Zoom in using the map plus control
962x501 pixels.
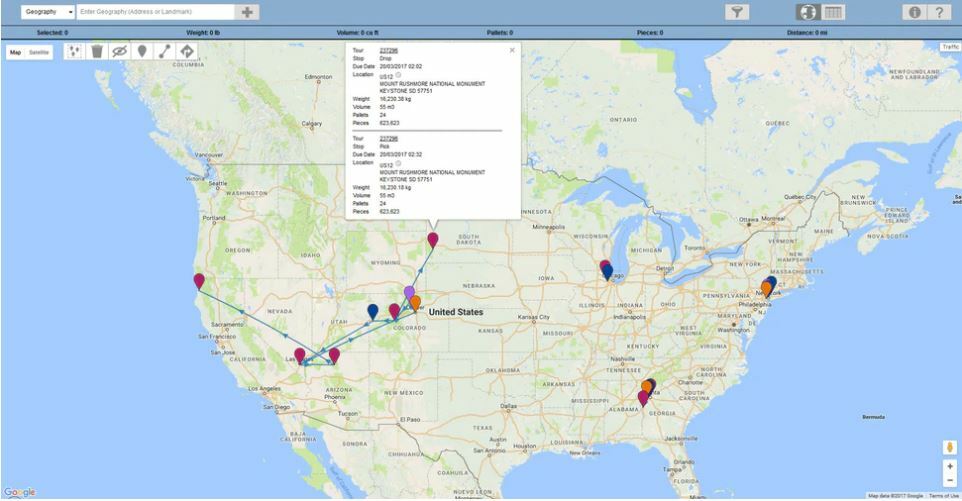point(950,466)
